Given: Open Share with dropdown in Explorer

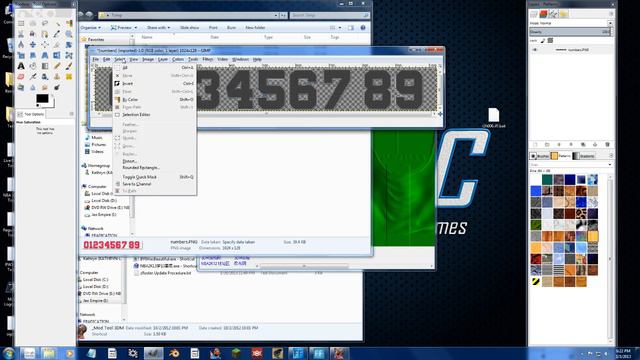Looking at the screenshot, I should click(x=158, y=27).
